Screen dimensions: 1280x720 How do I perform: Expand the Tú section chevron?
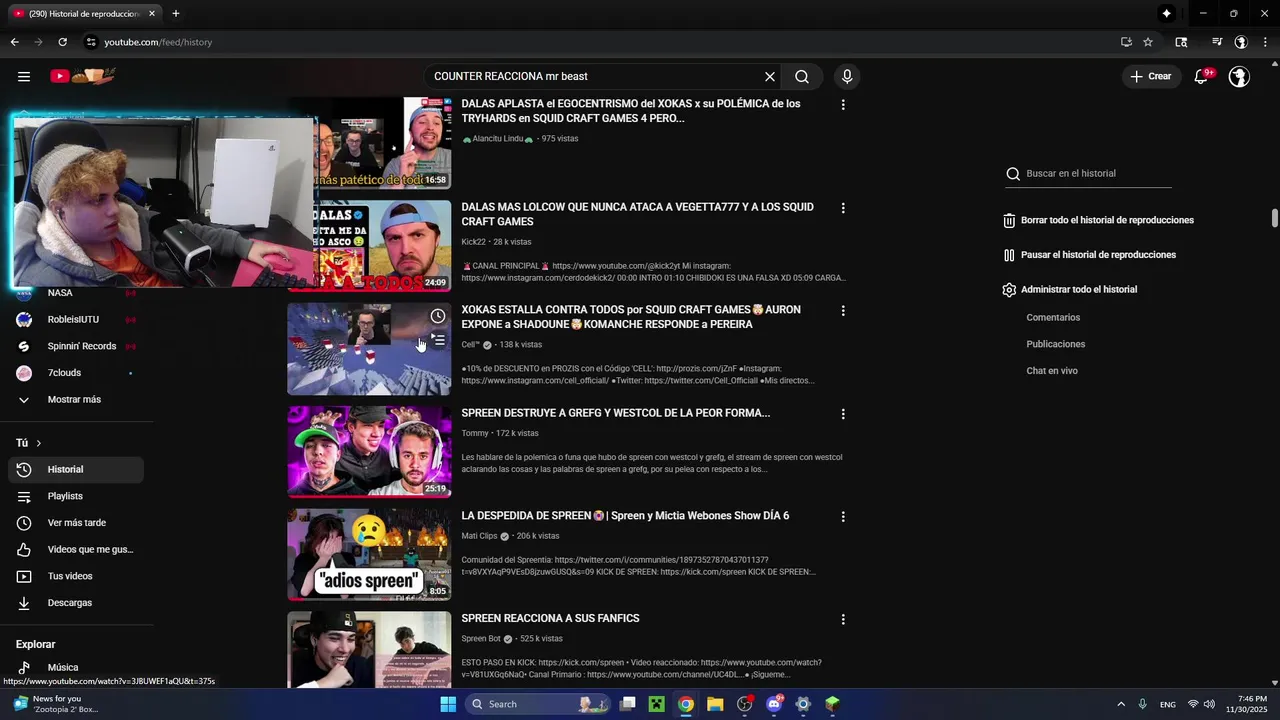tap(39, 443)
